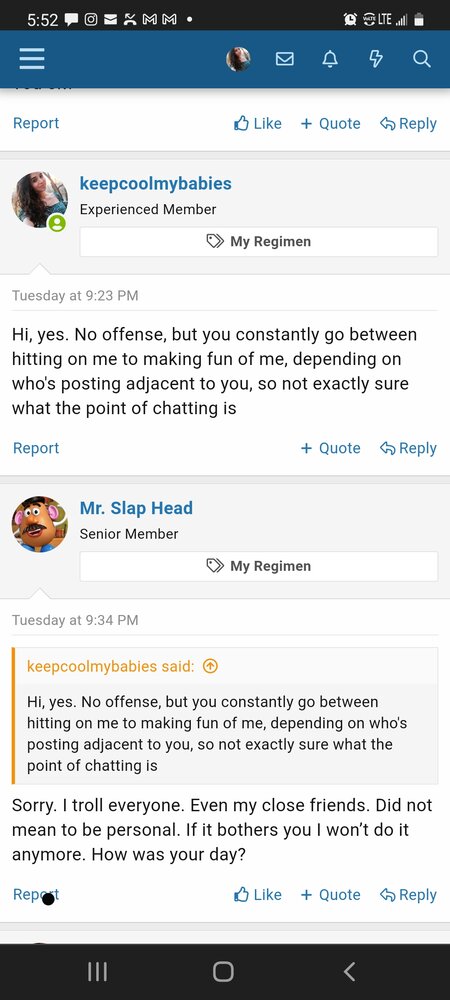Open keepcoolmybabies username profile link

click(156, 184)
